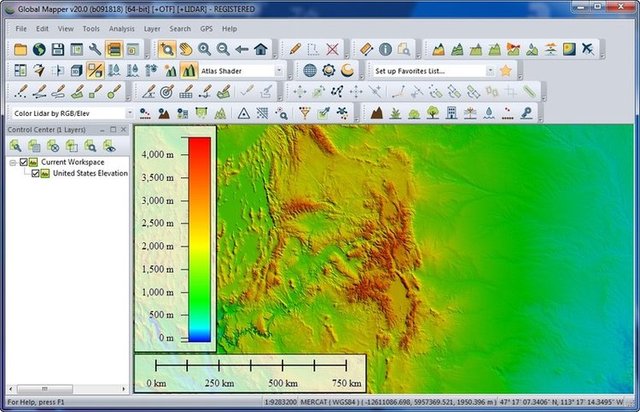Click the Home full view icon
This screenshot has width=640, height=412.
pyautogui.click(x=260, y=49)
